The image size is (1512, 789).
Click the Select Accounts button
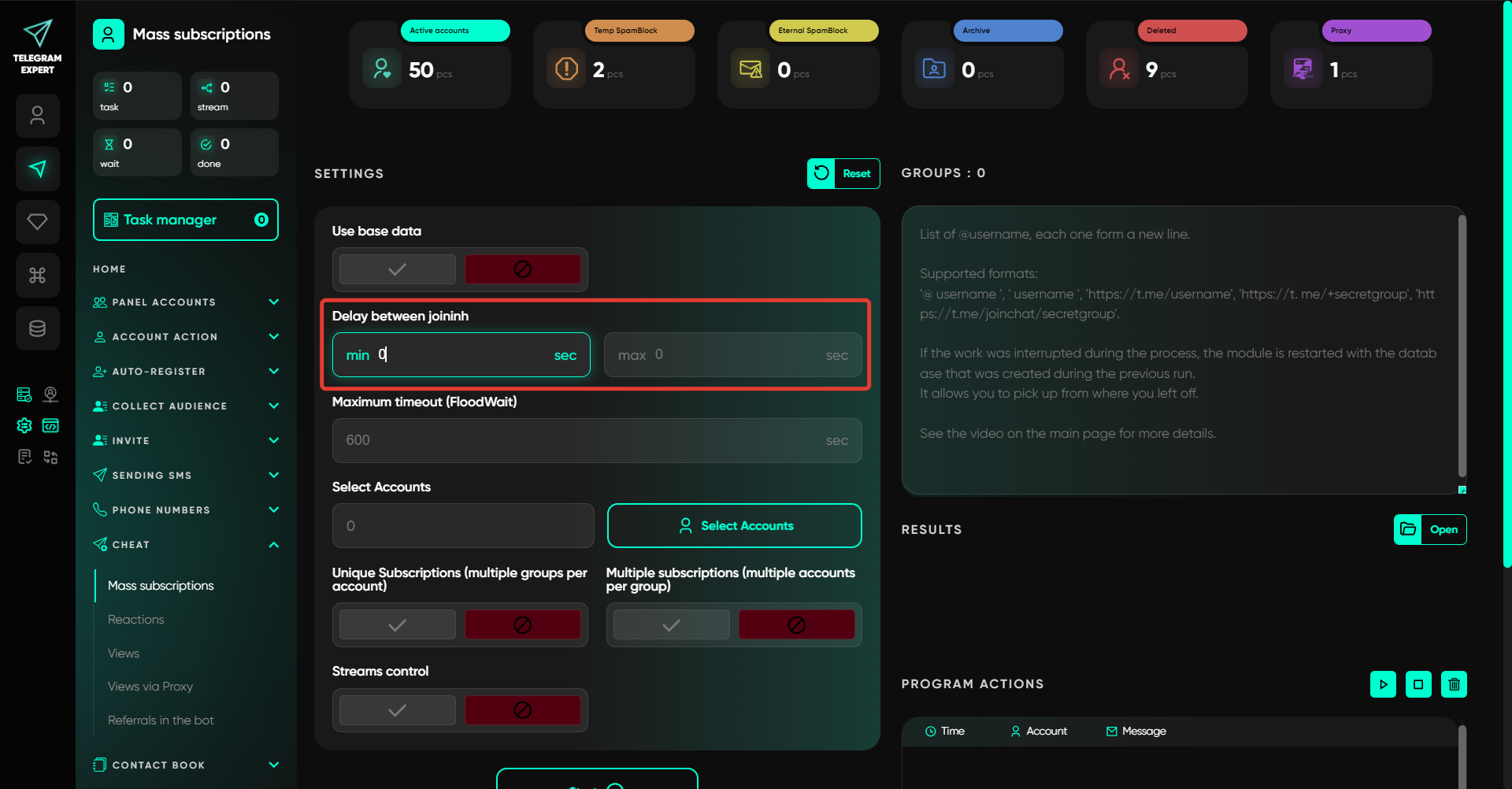pyautogui.click(x=734, y=526)
